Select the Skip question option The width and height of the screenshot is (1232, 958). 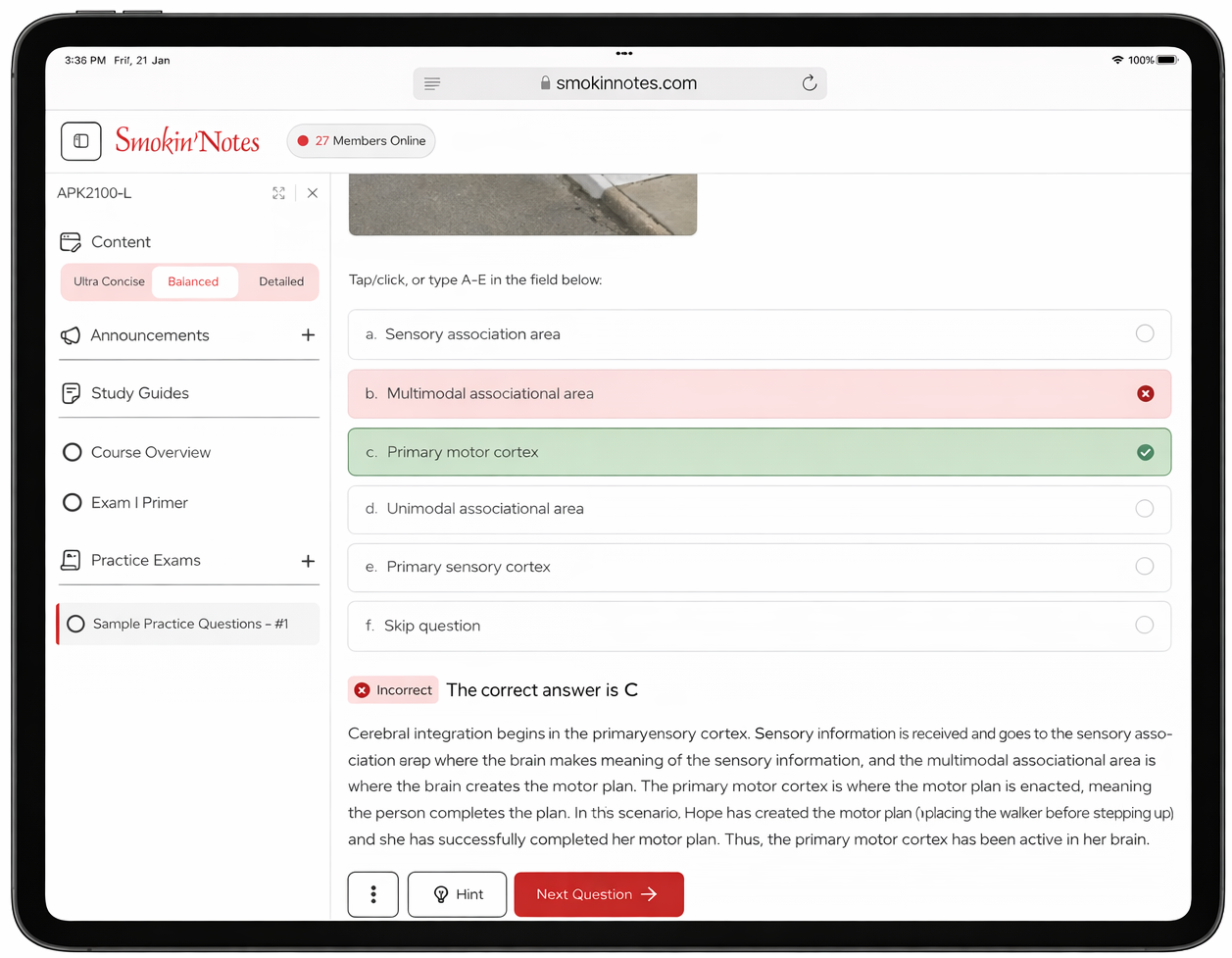pos(759,626)
